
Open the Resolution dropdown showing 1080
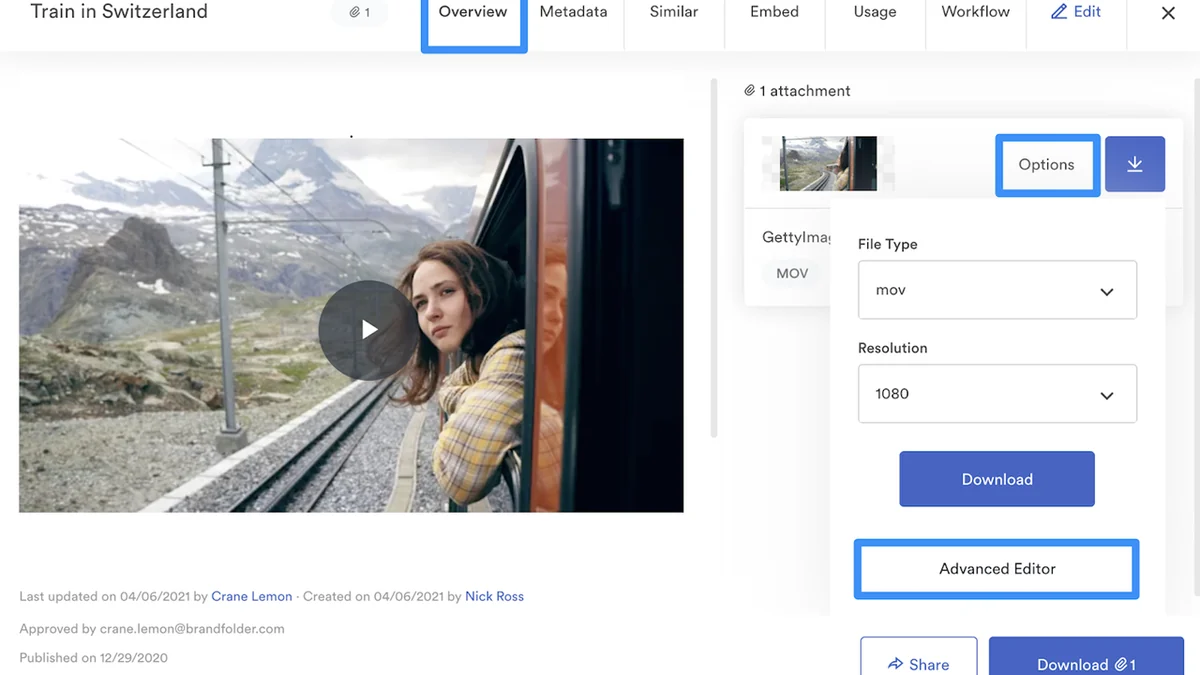click(x=997, y=394)
